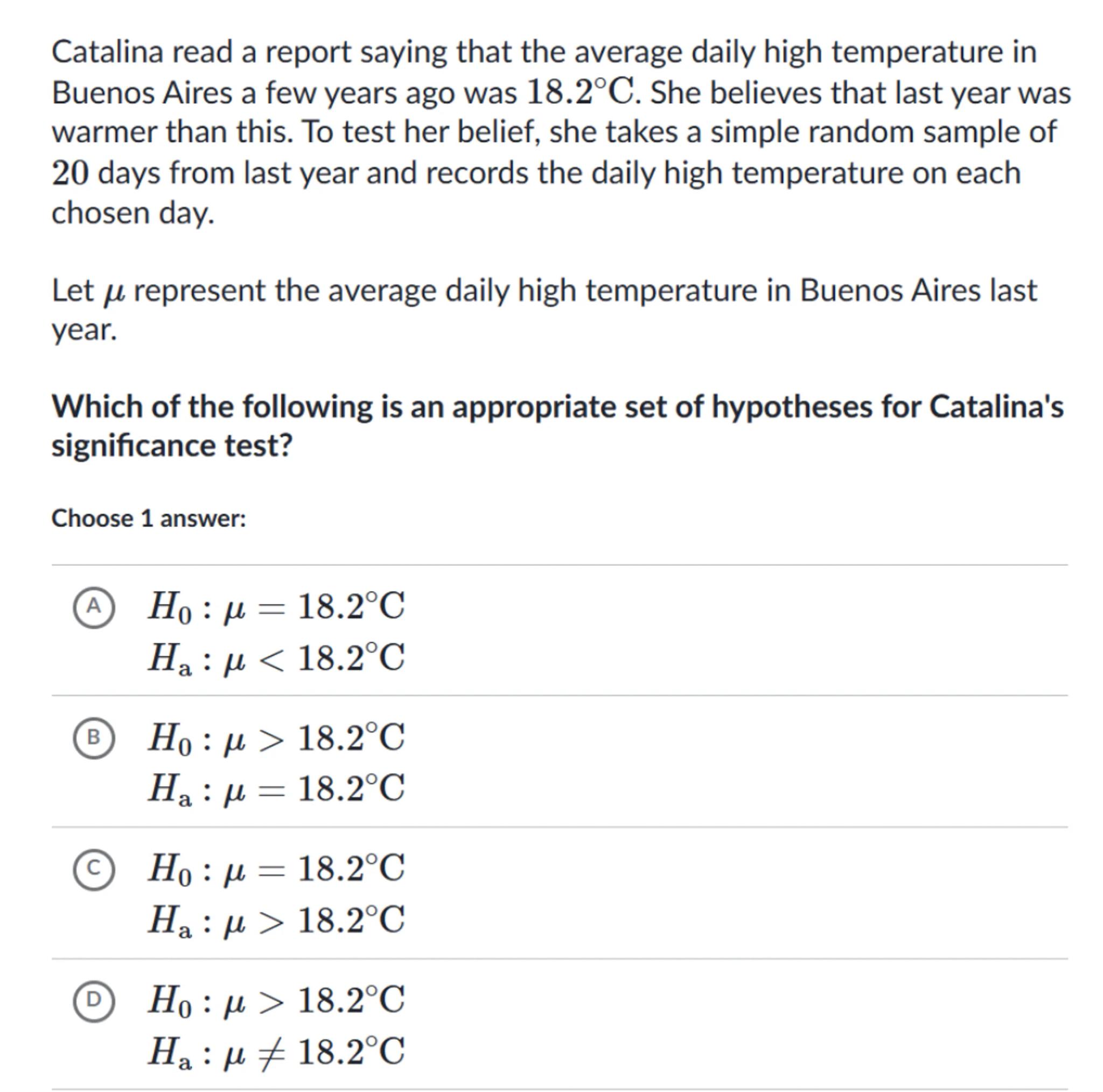Pick option D radio circle
The image size is (1103, 1092).
tap(94, 1000)
